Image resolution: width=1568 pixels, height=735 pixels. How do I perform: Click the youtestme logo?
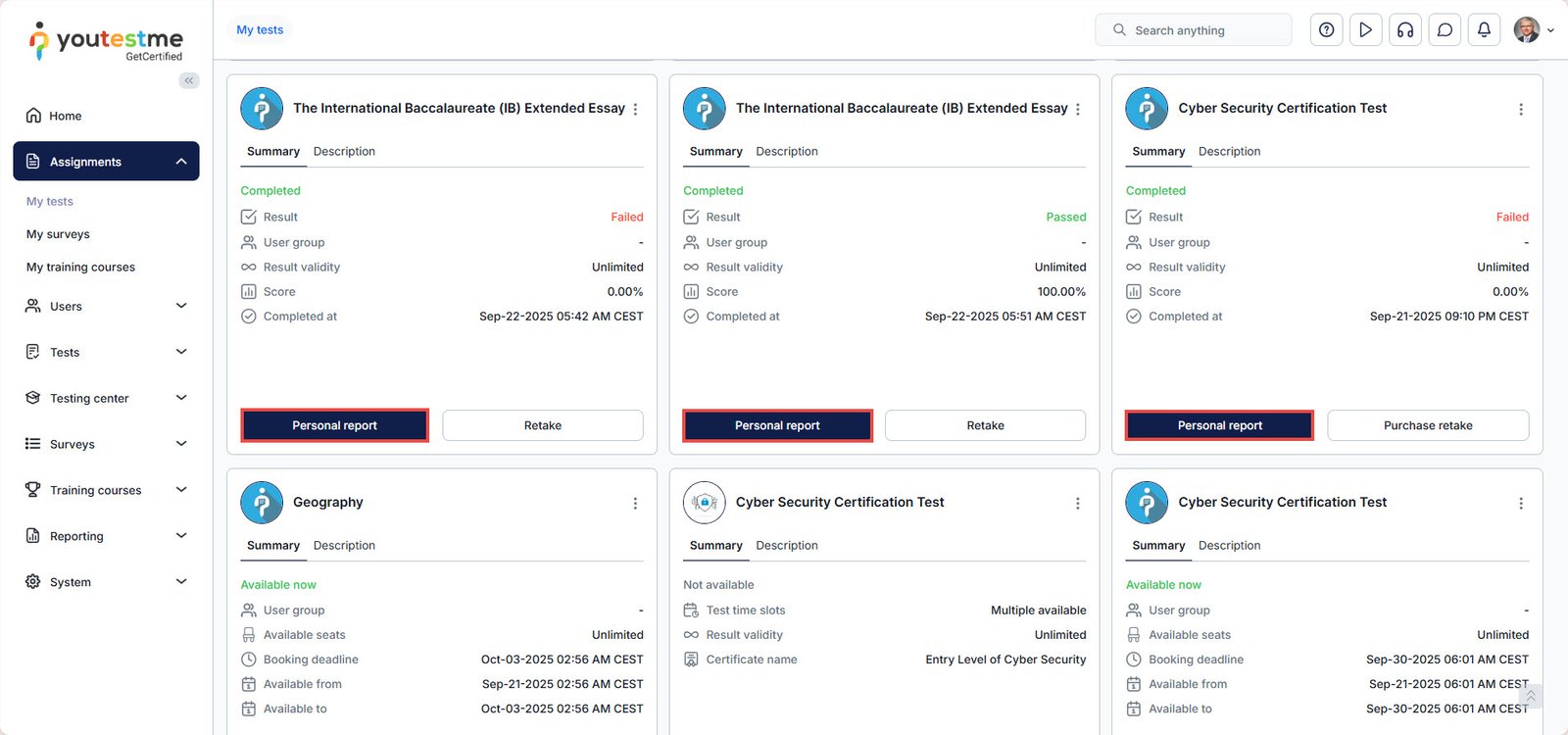(x=106, y=41)
